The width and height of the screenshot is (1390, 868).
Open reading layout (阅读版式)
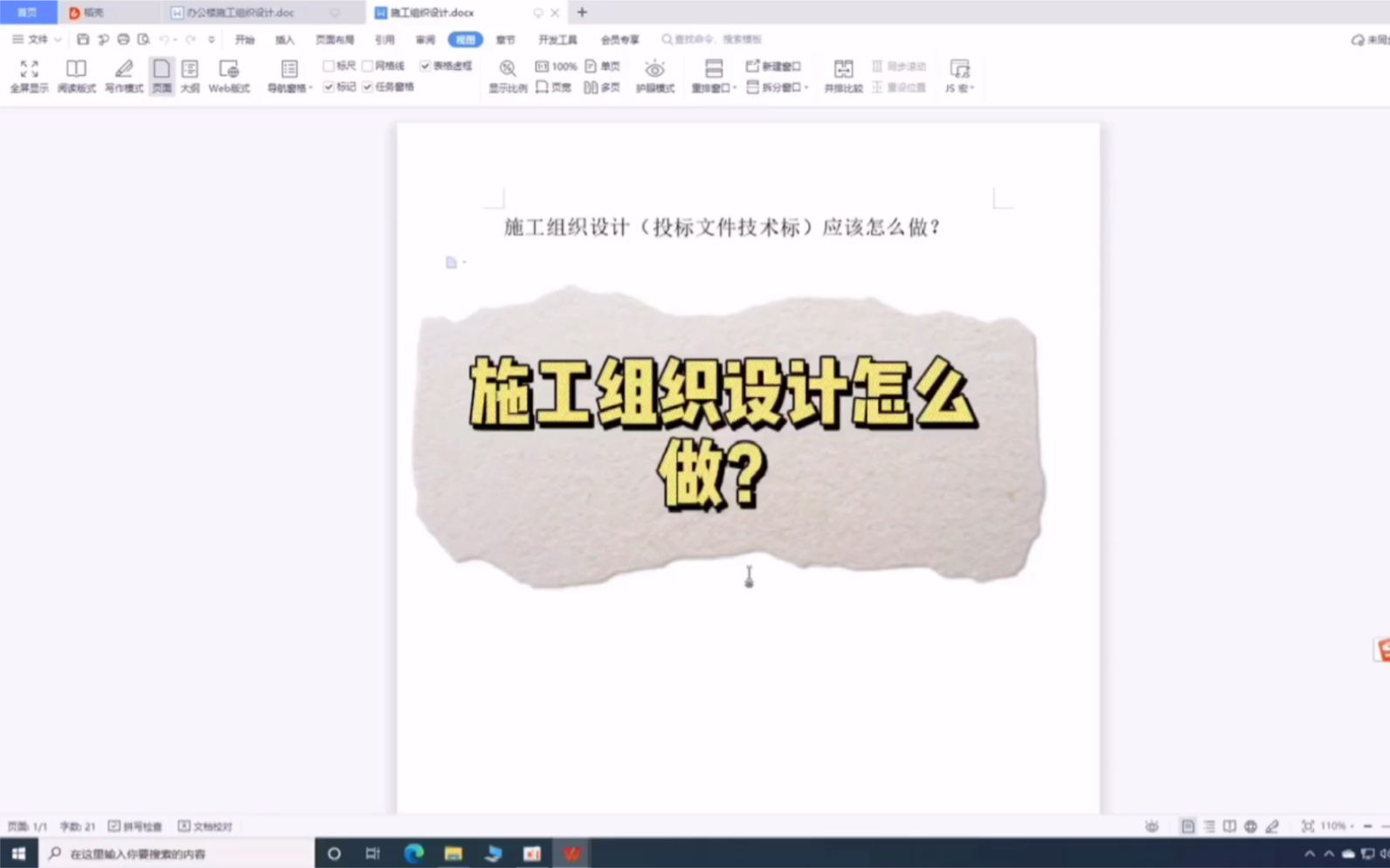click(x=76, y=76)
